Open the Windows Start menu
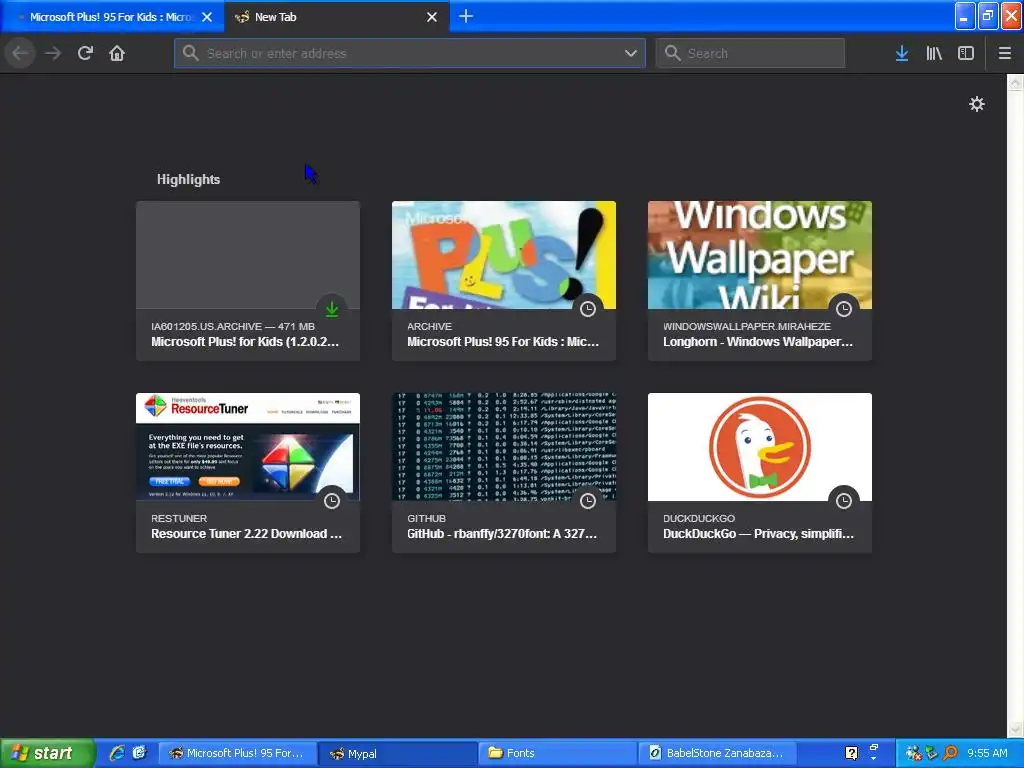Image resolution: width=1024 pixels, height=768 pixels. [x=47, y=753]
